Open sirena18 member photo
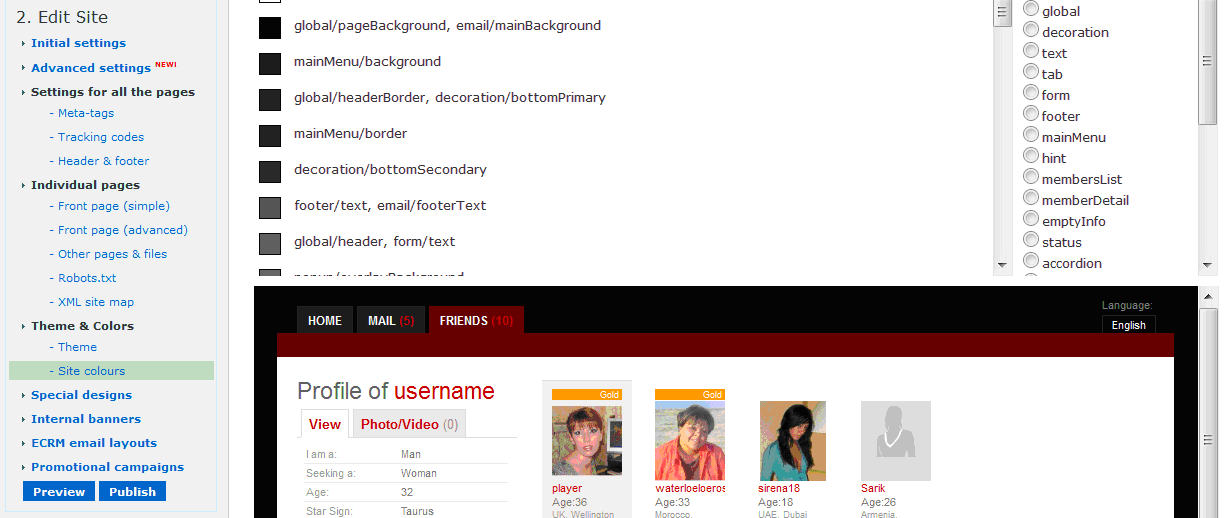This screenshot has height=518, width=1232. tap(793, 440)
